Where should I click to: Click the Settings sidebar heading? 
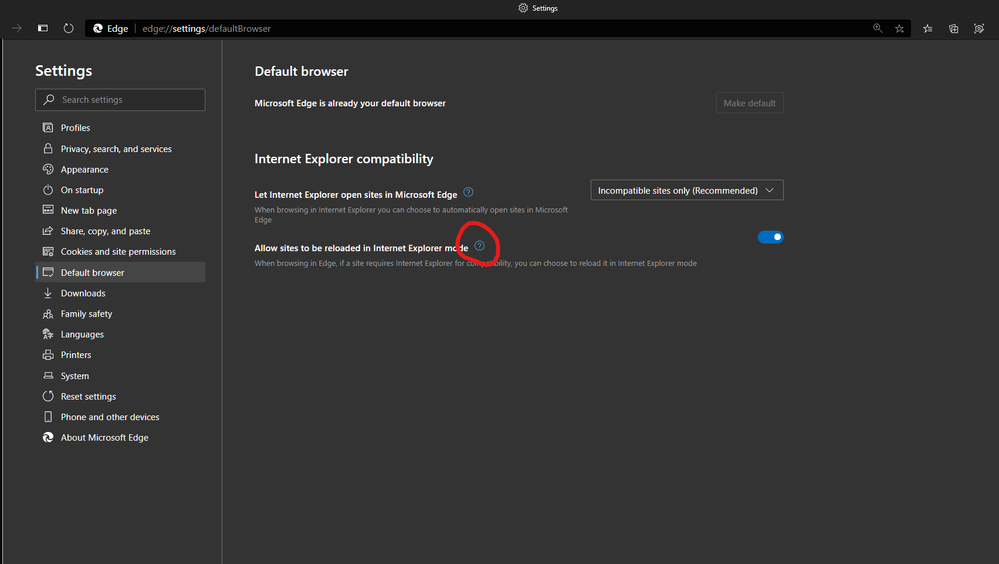tap(64, 71)
